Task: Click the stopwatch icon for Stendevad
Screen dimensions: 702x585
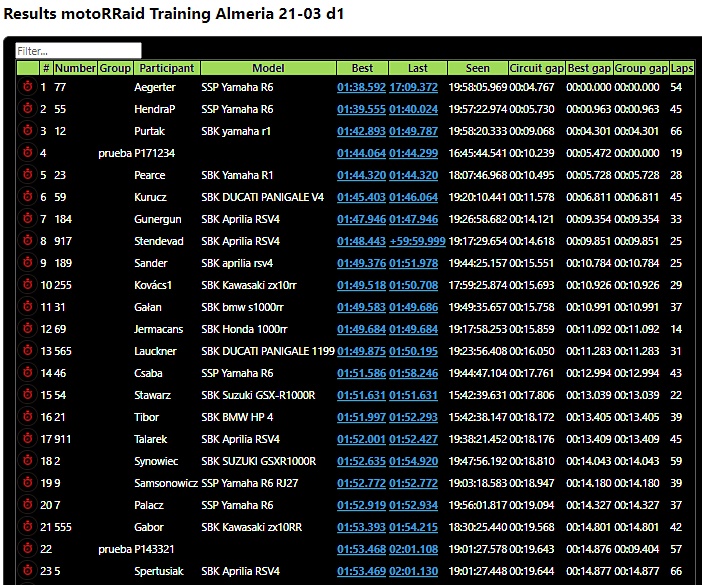Action: pos(27,241)
